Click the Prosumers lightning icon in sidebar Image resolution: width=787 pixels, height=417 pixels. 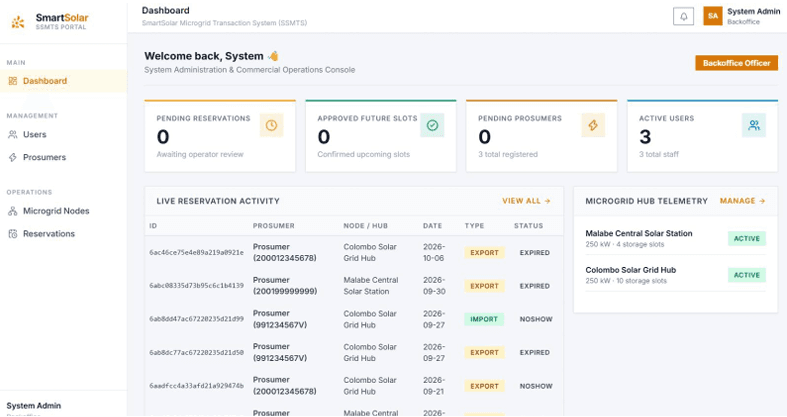[13, 157]
